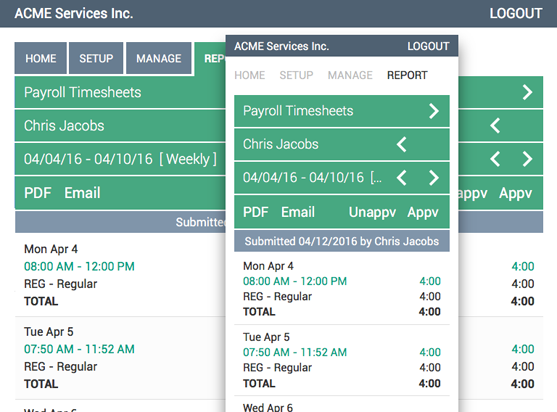Open MANAGE tab in background window
557x412 pixels.
pos(159,58)
